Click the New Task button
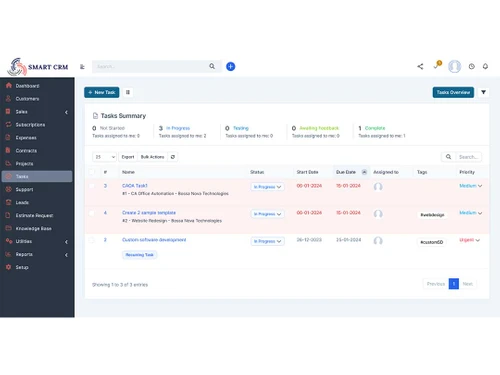Image resolution: width=500 pixels, height=375 pixels. pyautogui.click(x=102, y=92)
